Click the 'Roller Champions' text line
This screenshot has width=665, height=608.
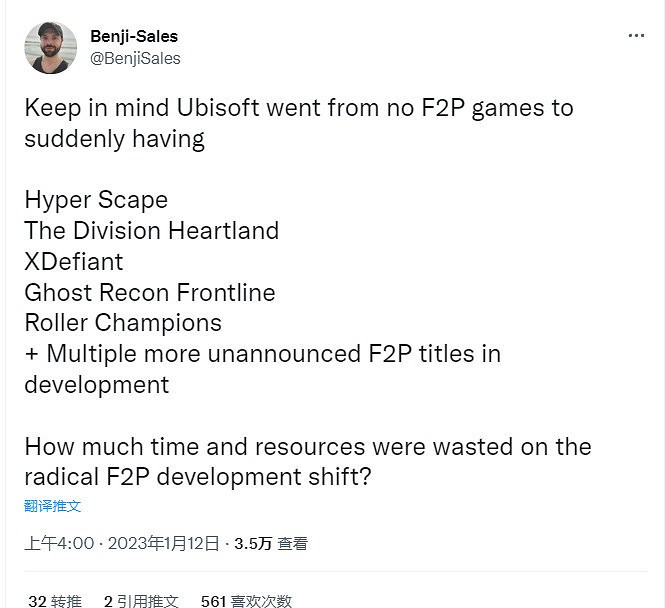tap(123, 323)
